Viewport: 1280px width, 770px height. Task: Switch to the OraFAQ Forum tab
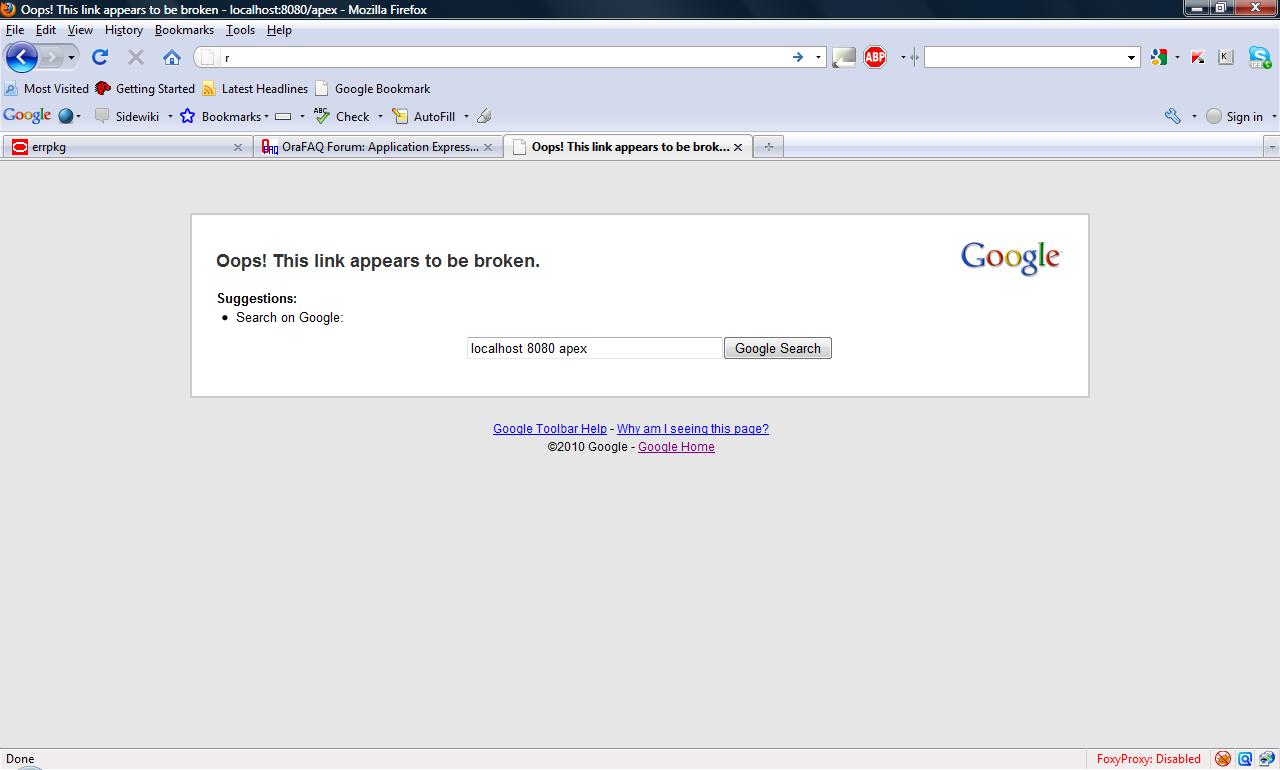click(x=370, y=147)
